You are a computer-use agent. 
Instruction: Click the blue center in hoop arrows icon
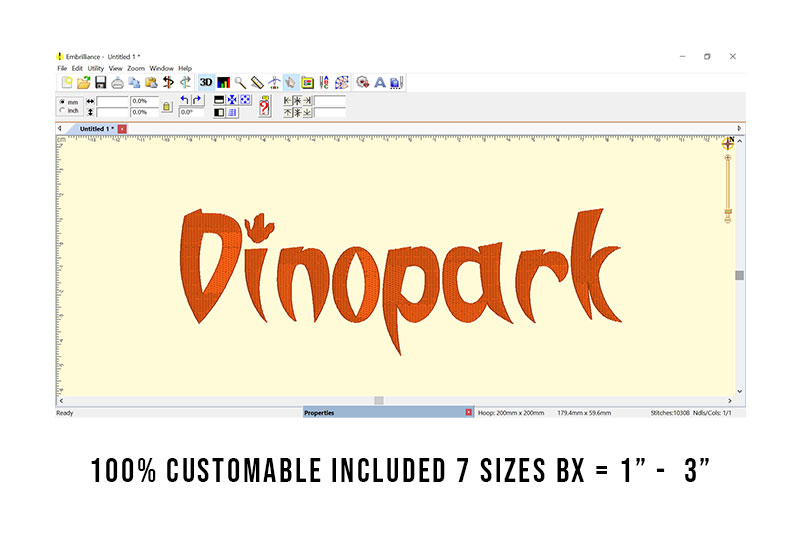[232, 100]
